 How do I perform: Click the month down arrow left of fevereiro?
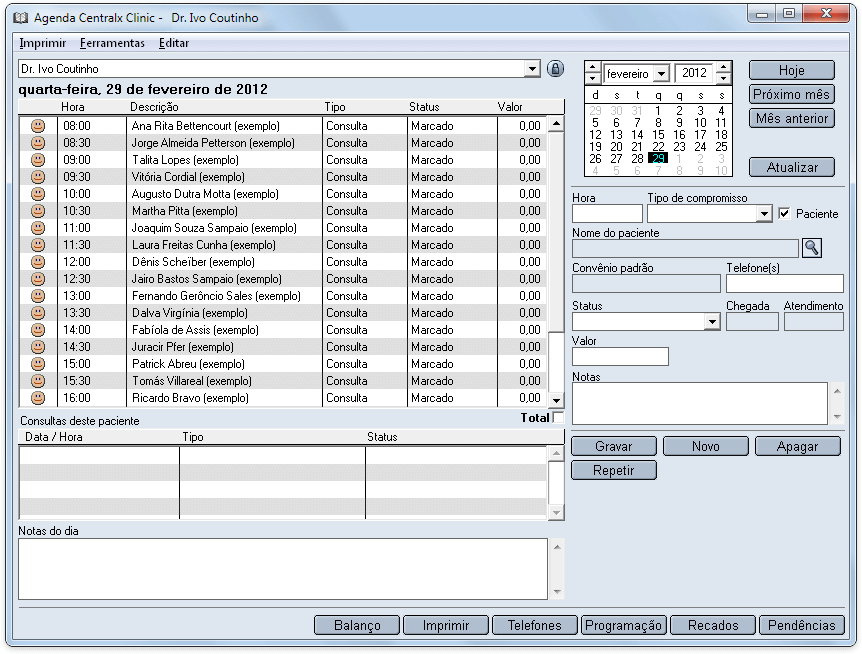pyautogui.click(x=592, y=78)
